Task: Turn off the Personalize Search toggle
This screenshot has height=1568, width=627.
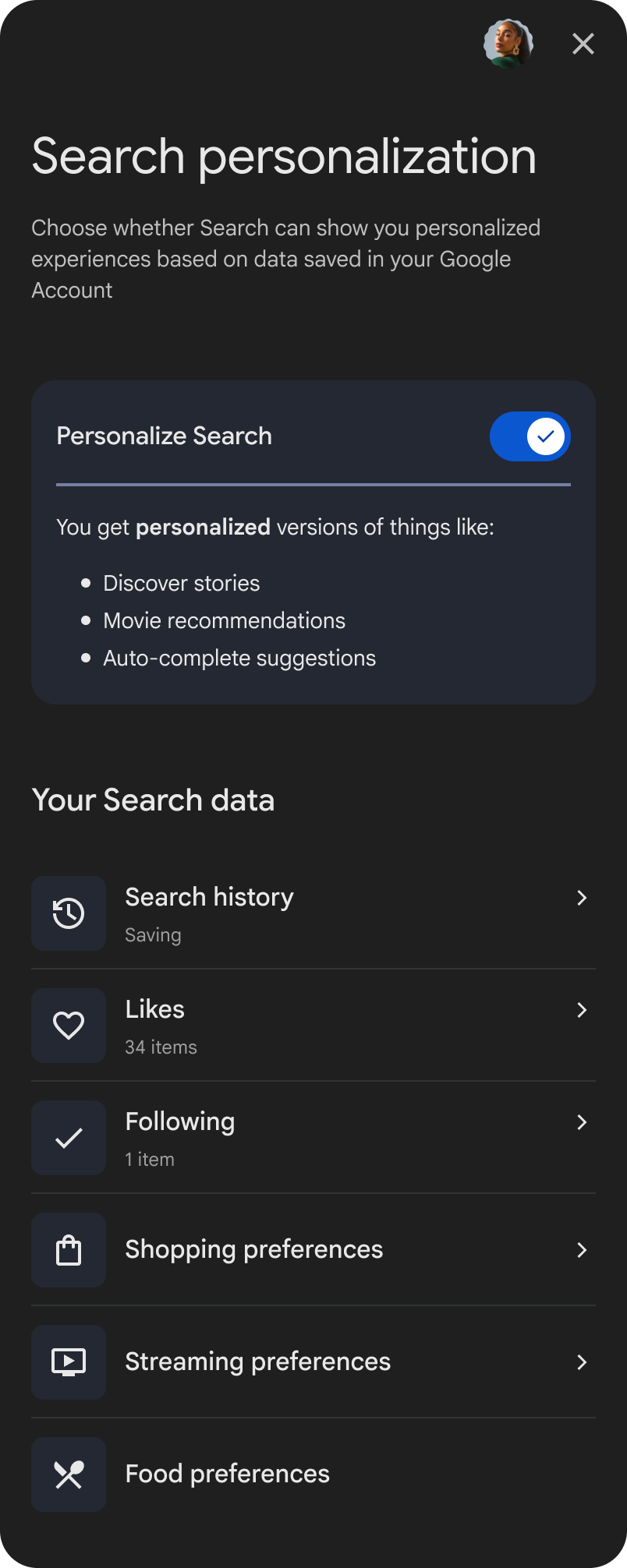Action: [x=530, y=436]
